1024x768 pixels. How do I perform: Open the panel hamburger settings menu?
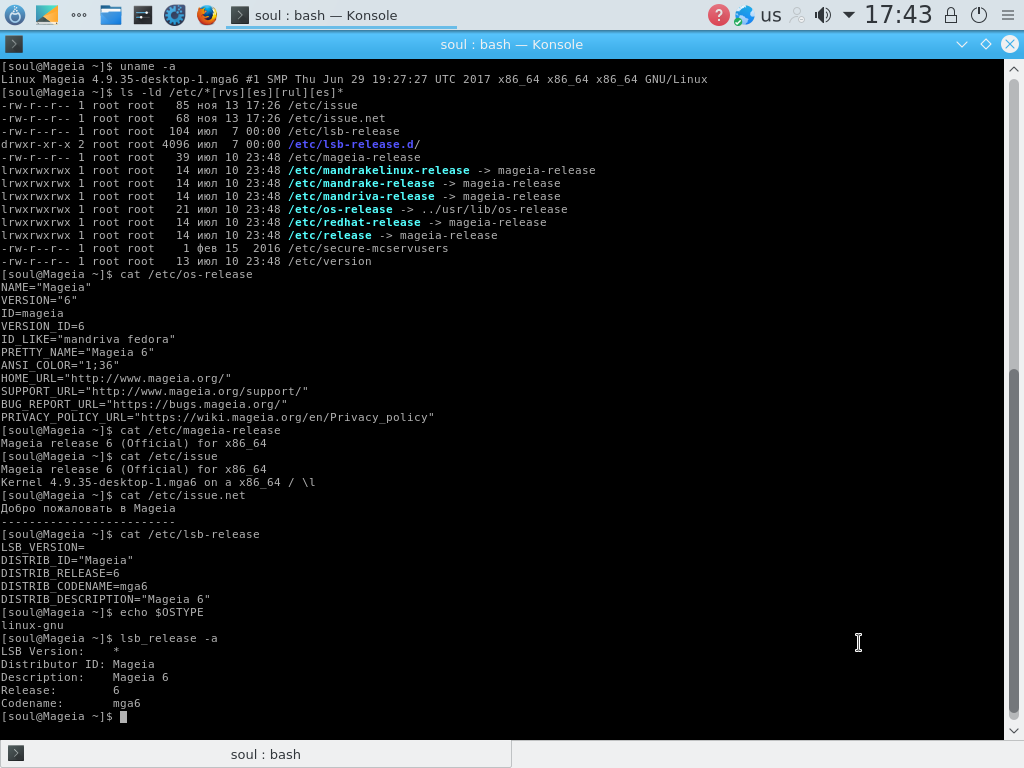1008,15
